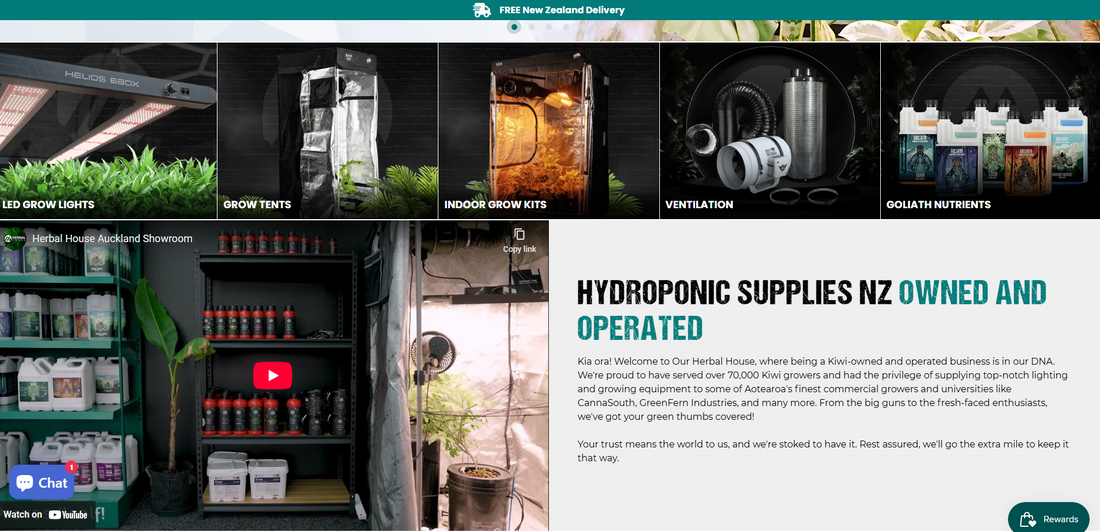Open the Goliath Nutrients category tile
The height and width of the screenshot is (532, 1100).
(990, 131)
